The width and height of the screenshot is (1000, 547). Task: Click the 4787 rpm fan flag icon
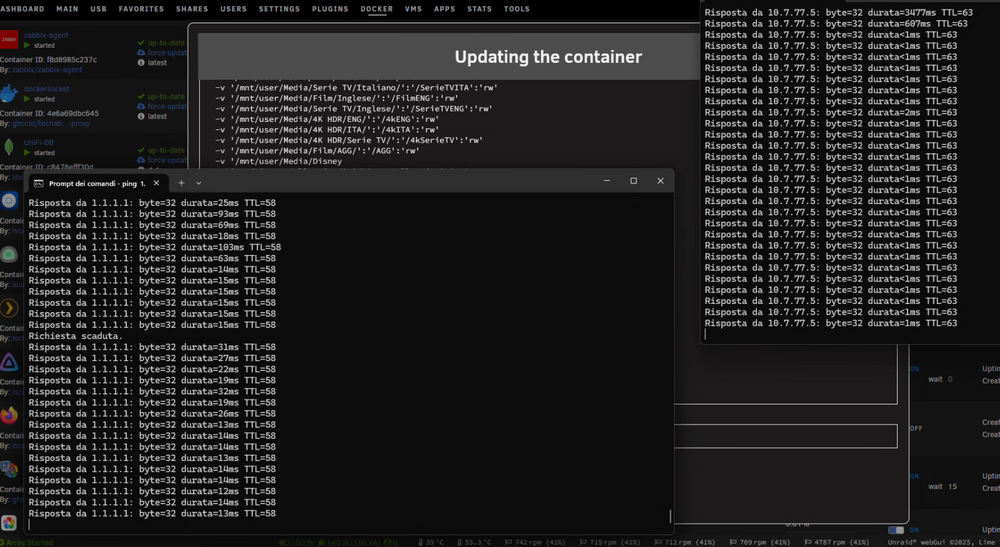(809, 543)
